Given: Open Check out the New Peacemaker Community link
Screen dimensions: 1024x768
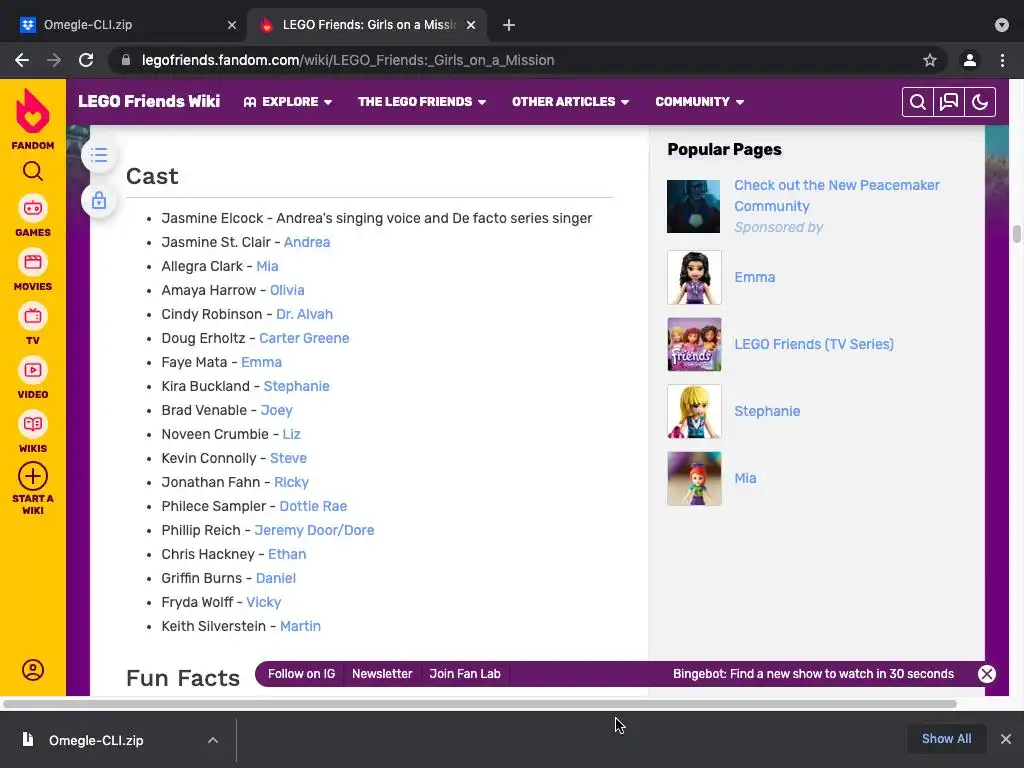Looking at the screenshot, I should tap(837, 195).
